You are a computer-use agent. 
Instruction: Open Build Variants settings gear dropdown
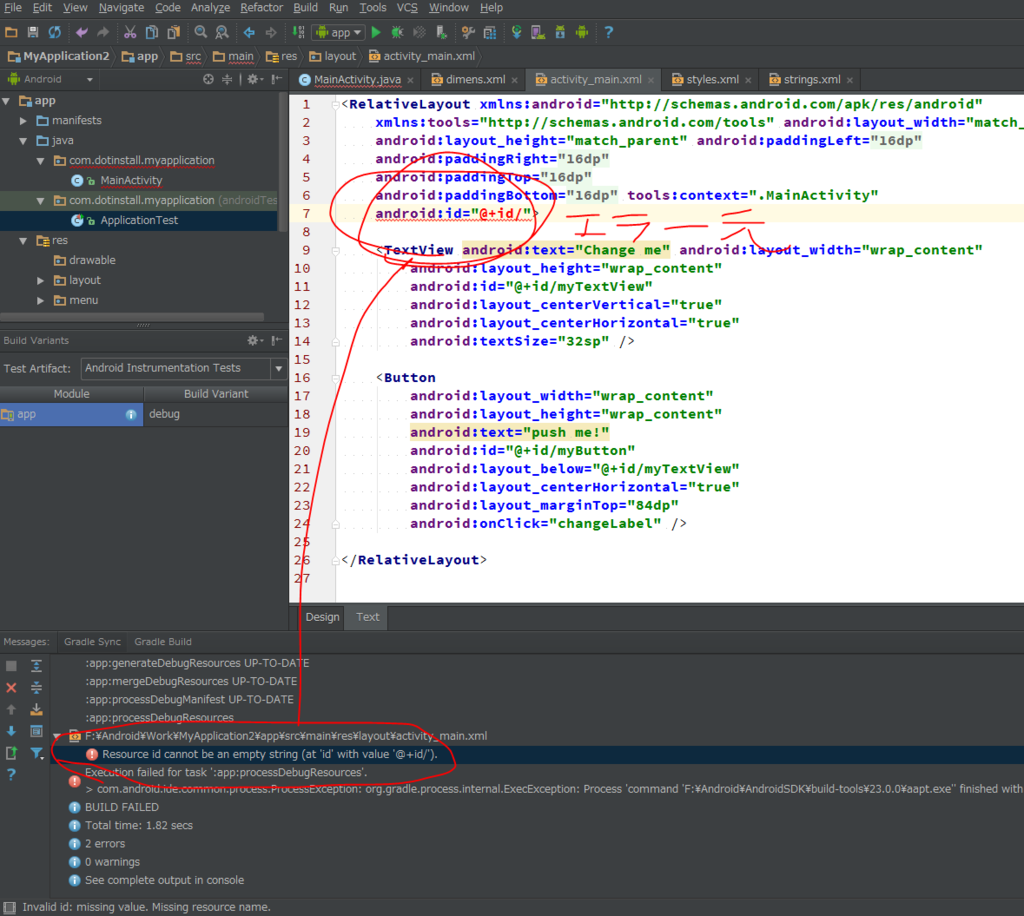(x=255, y=340)
